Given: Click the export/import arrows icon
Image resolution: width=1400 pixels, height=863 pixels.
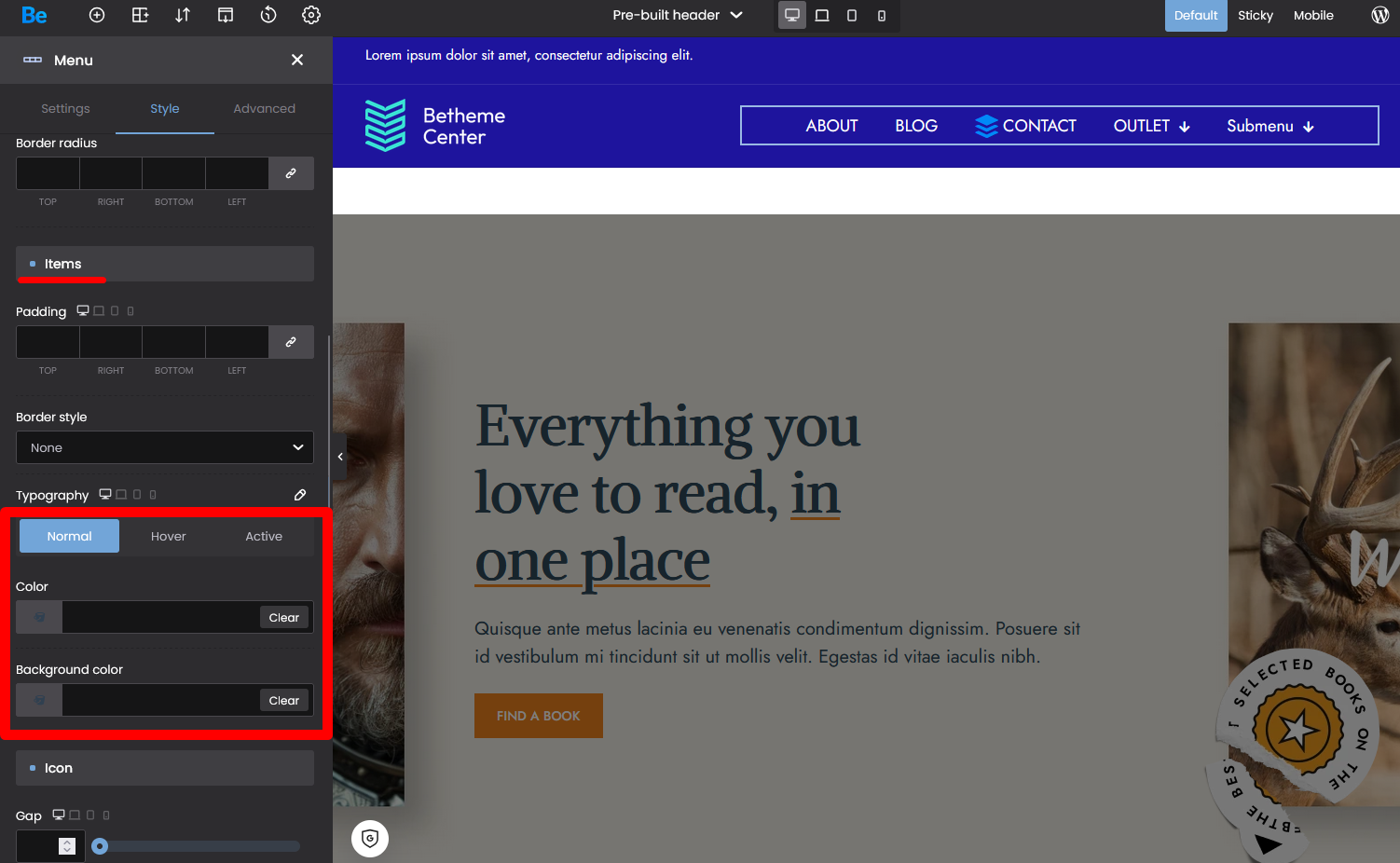Looking at the screenshot, I should pyautogui.click(x=183, y=15).
